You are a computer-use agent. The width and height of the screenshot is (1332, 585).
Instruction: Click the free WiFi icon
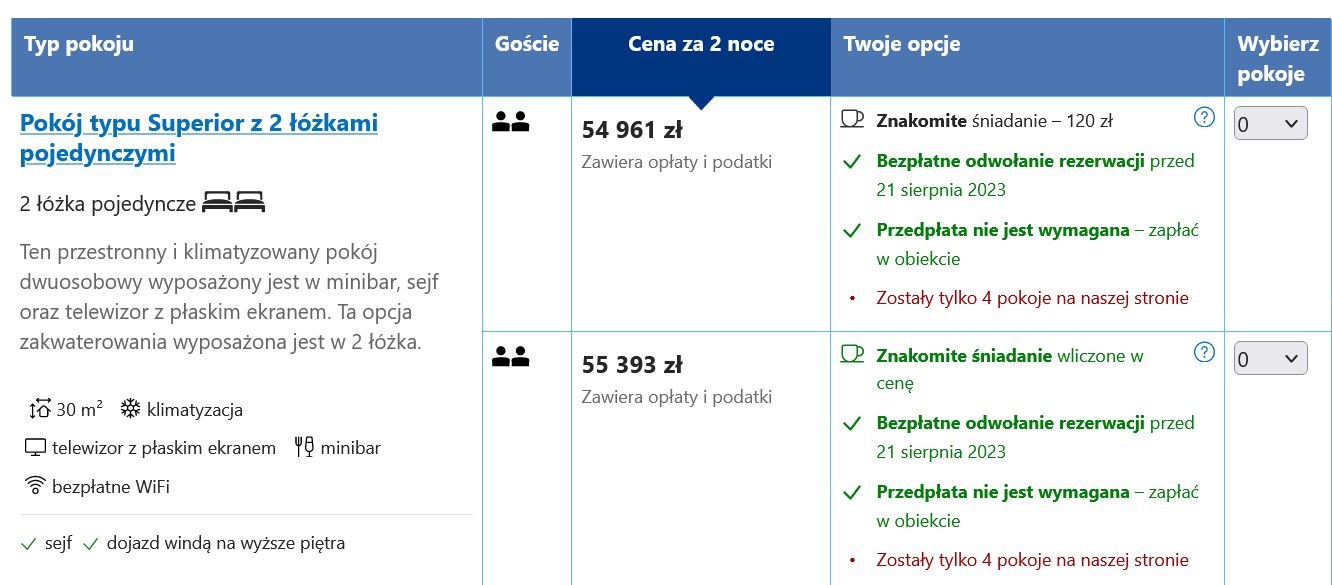(35, 487)
